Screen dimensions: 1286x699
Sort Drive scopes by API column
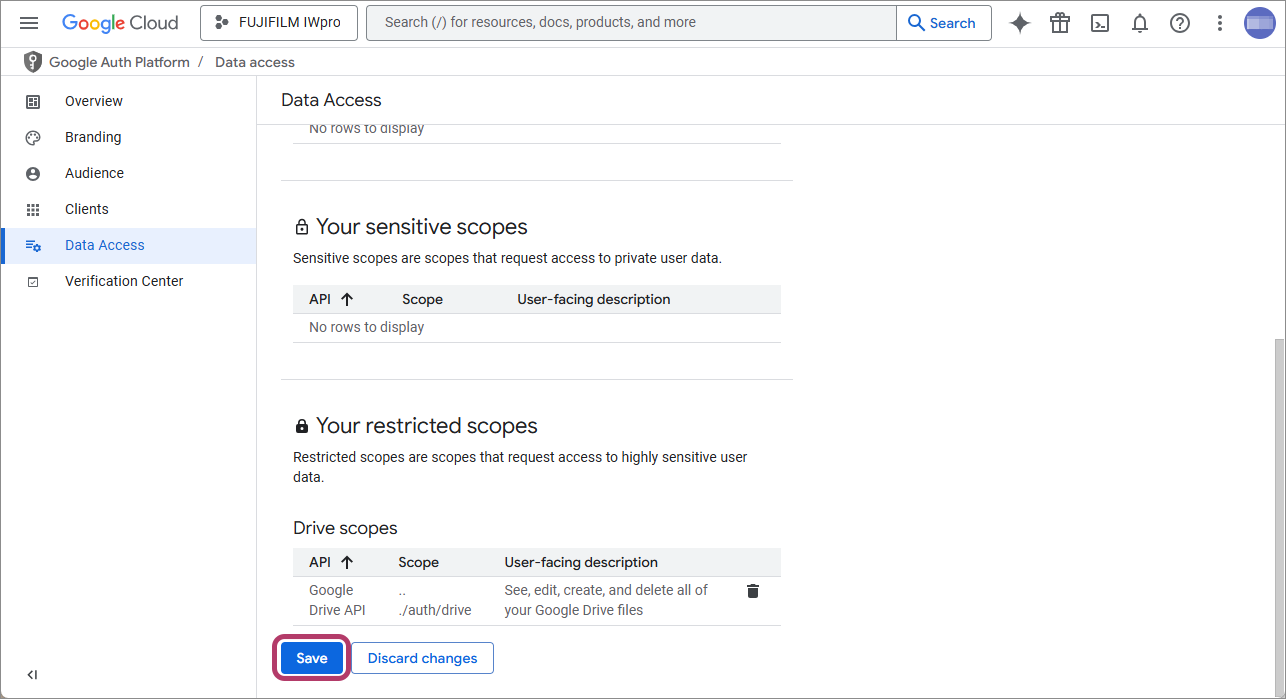point(331,562)
